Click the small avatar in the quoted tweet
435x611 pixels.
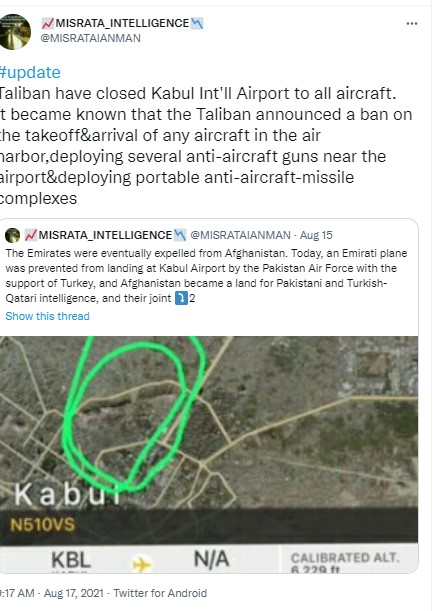pyautogui.click(x=12, y=235)
